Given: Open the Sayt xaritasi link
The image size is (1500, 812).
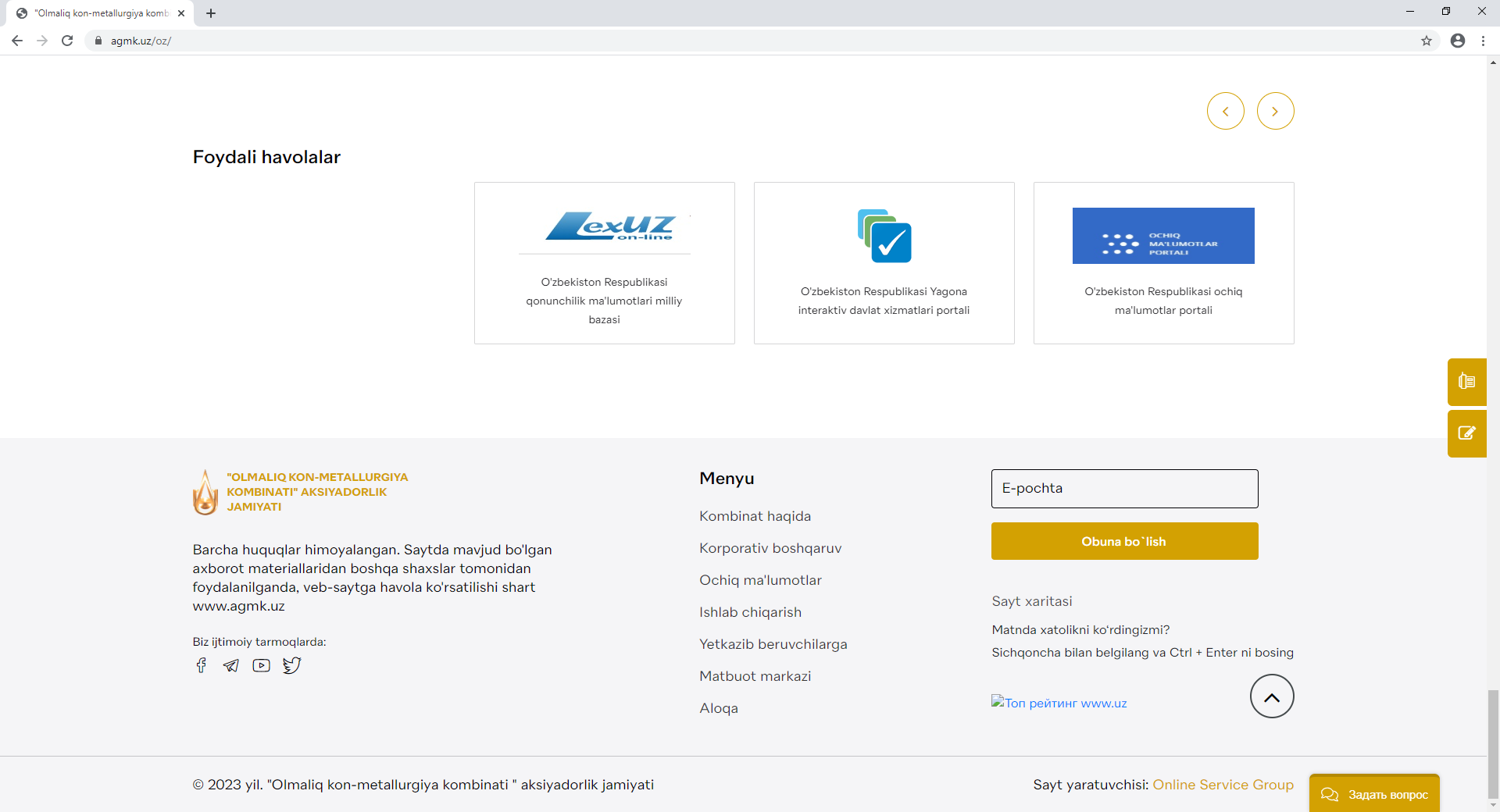Looking at the screenshot, I should [x=1031, y=601].
